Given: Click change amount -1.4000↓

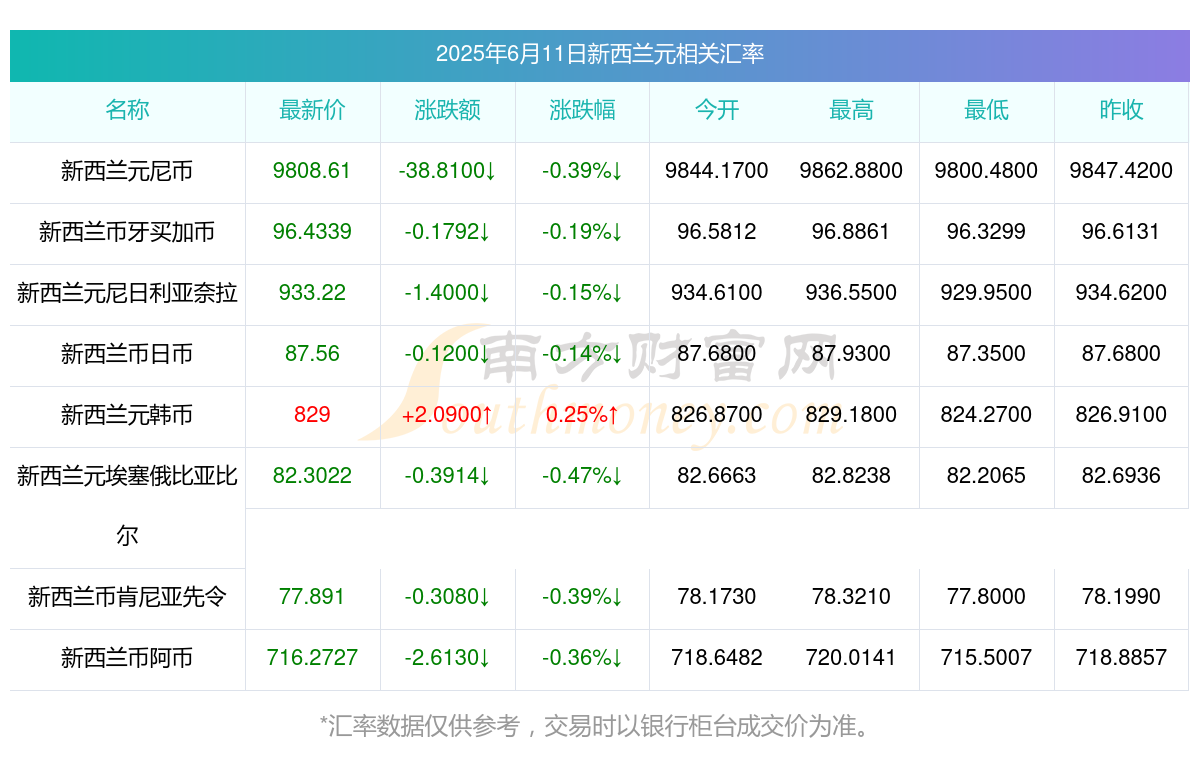Looking at the screenshot, I should point(447,293).
